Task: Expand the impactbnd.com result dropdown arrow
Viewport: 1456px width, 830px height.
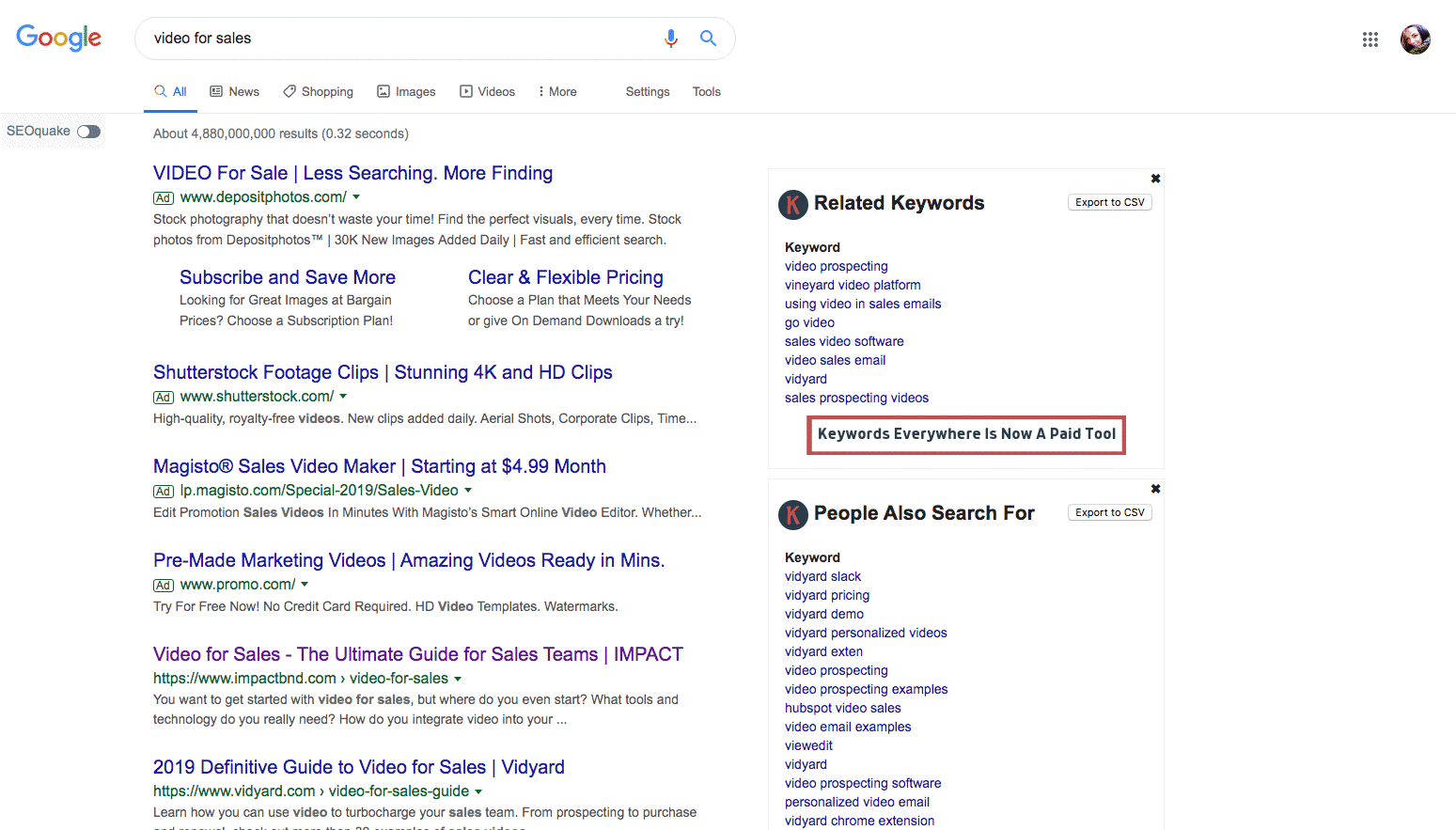Action: (x=458, y=679)
